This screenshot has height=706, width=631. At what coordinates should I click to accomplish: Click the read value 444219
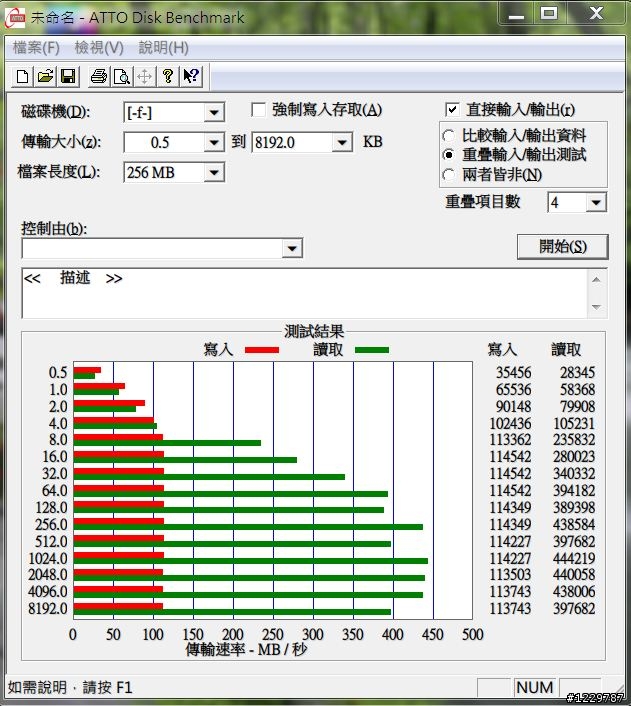tap(574, 559)
